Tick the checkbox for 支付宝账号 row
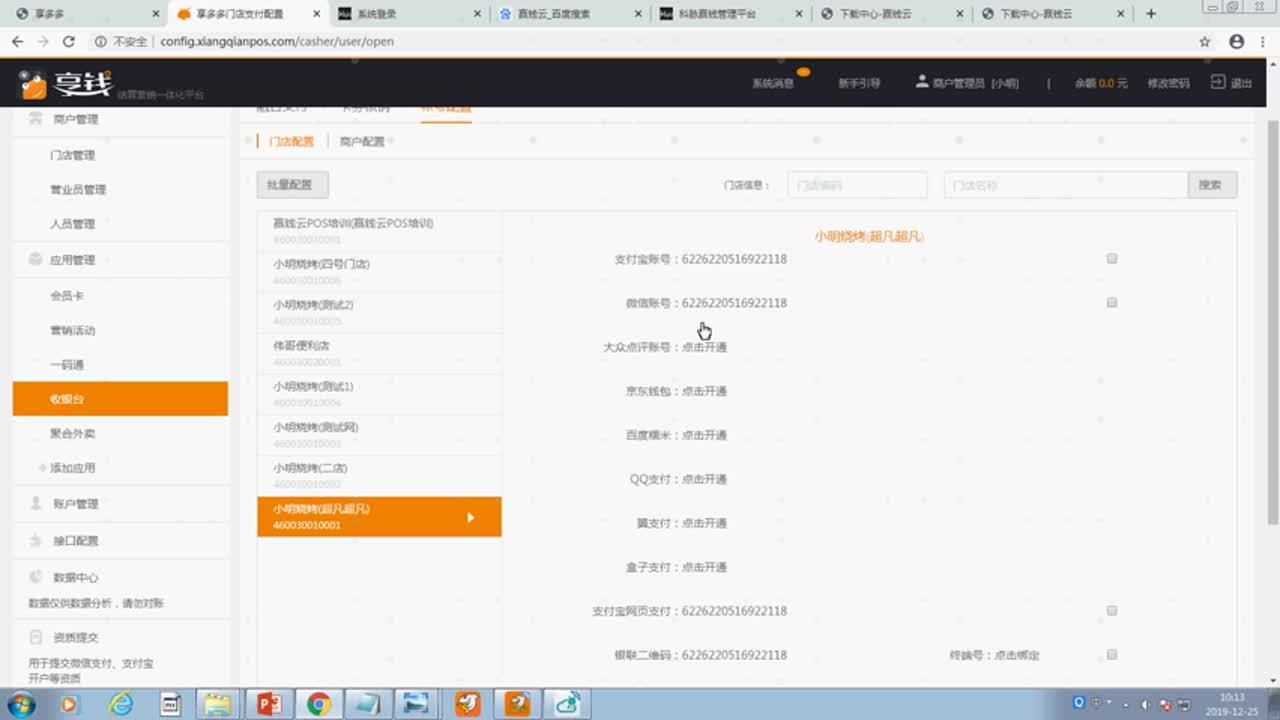Screen dimensions: 1280x720 [1111, 259]
